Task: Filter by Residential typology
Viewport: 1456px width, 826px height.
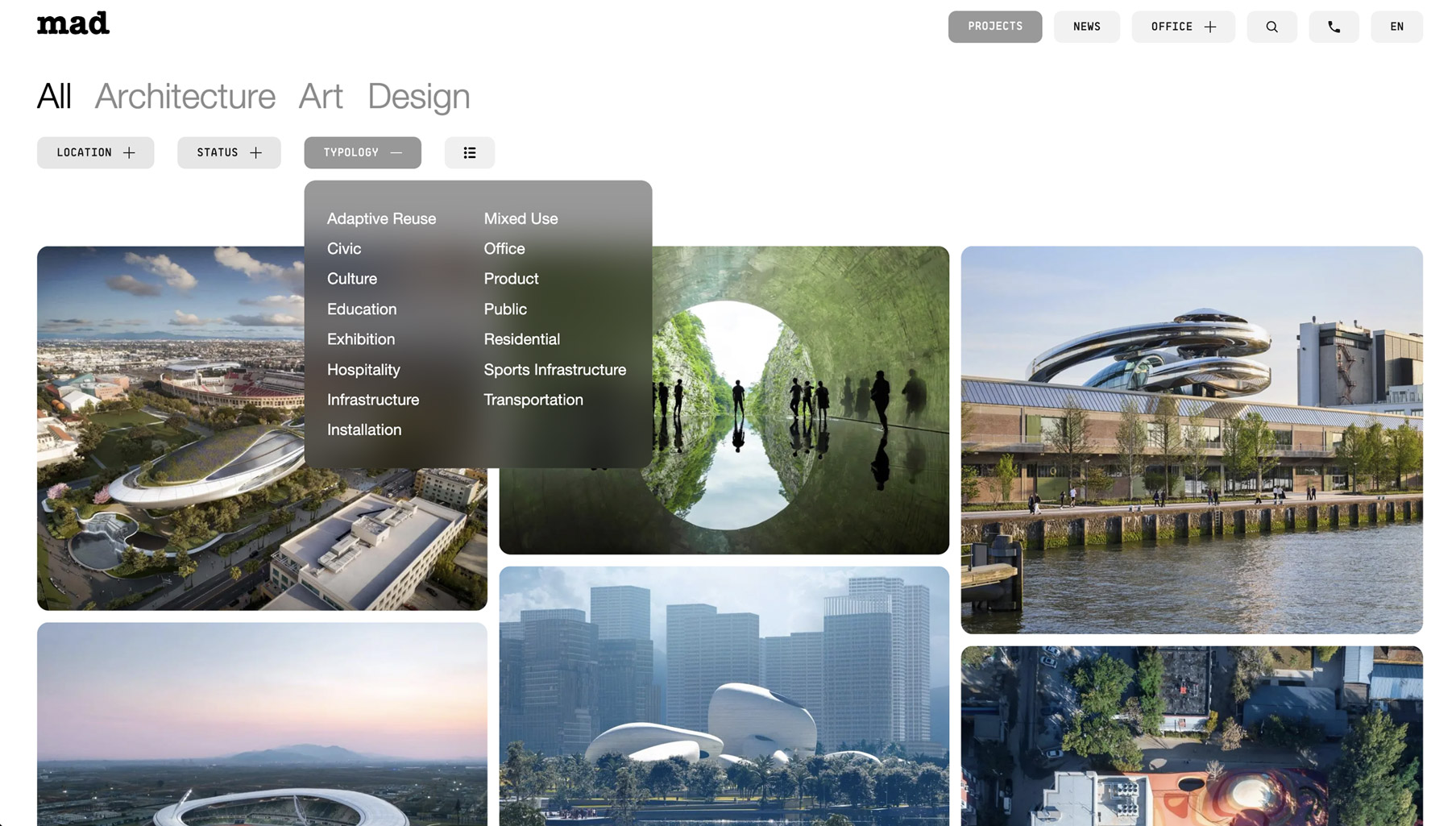Action: [x=521, y=339]
